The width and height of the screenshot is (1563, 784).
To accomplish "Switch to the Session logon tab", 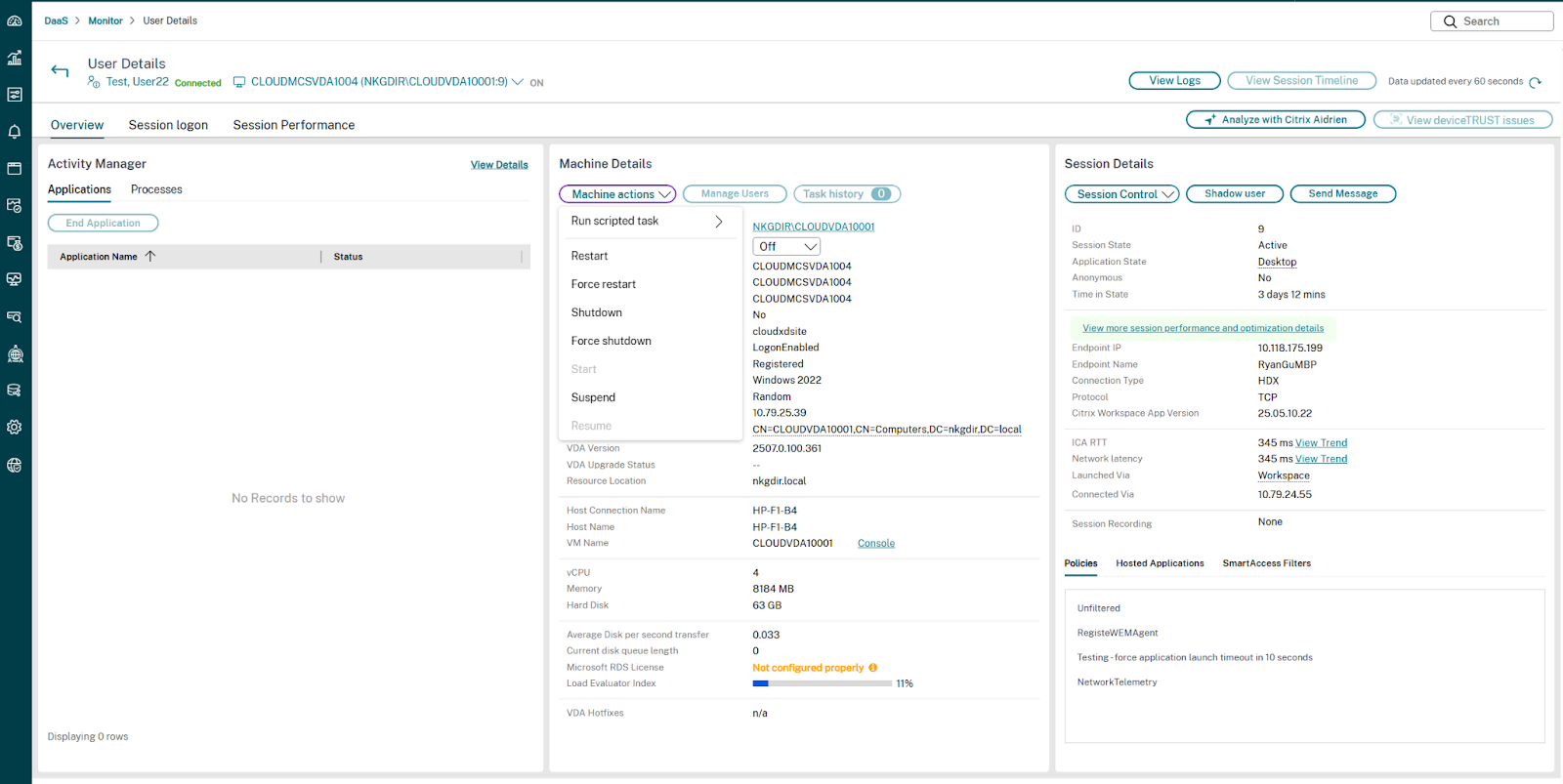I will point(168,125).
